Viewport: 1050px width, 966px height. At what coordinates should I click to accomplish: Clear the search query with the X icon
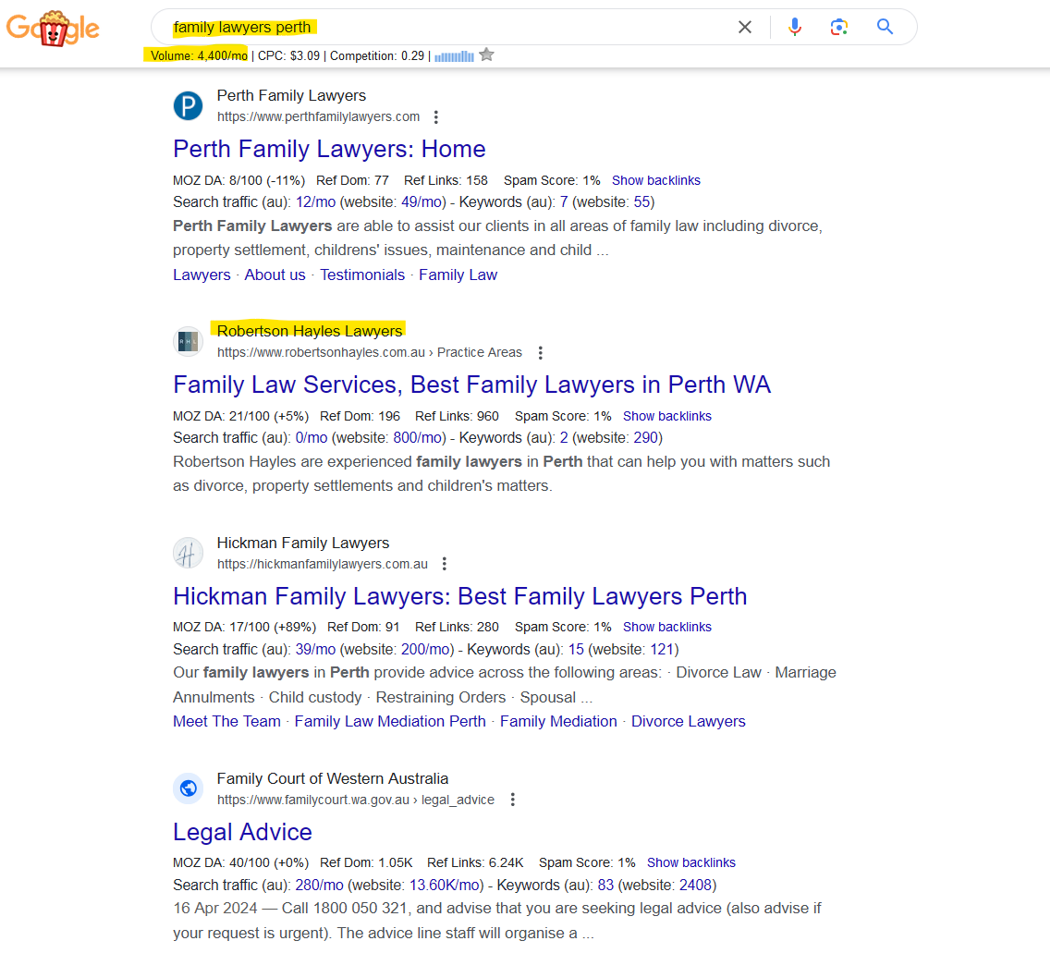(x=745, y=27)
